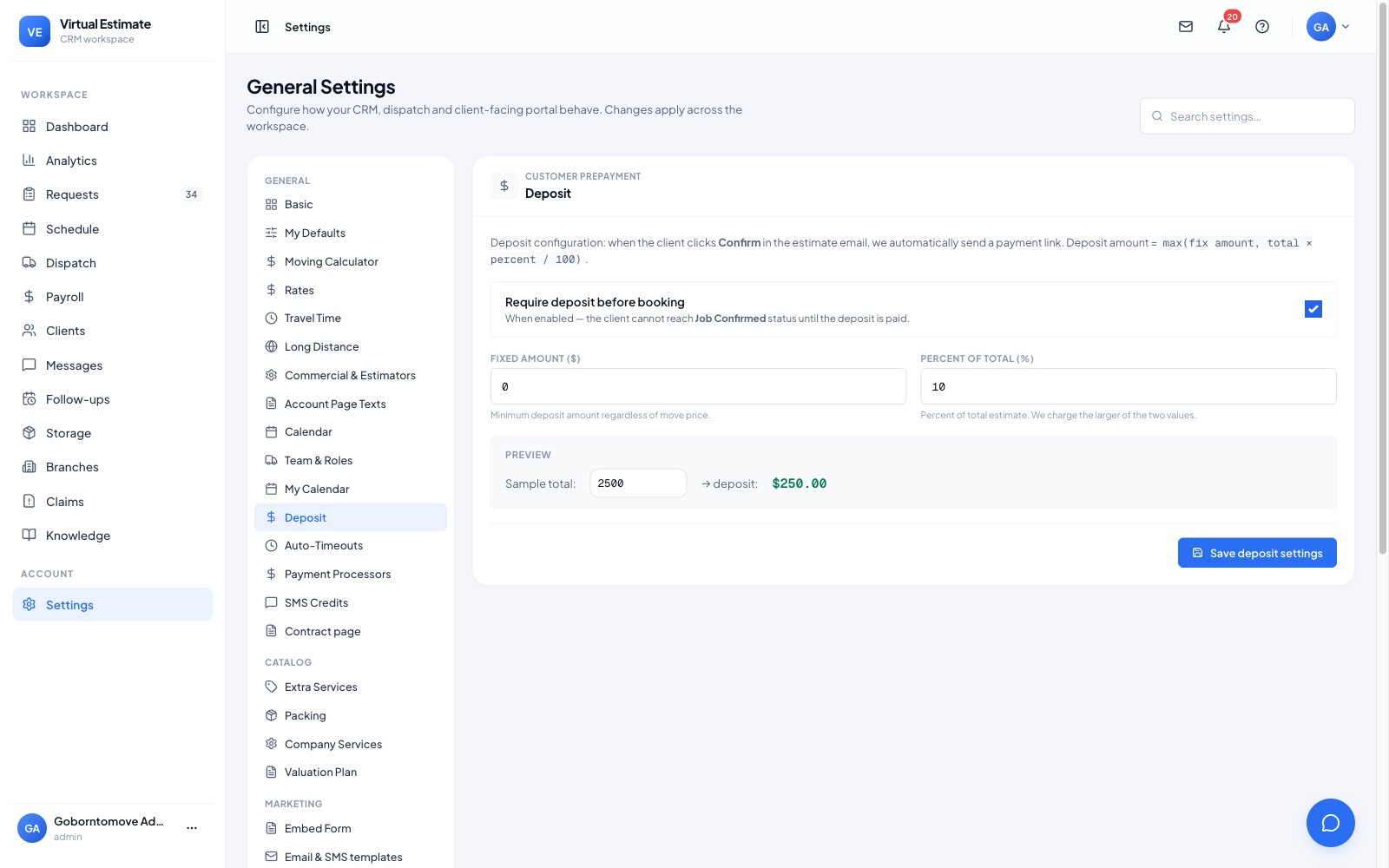Image resolution: width=1389 pixels, height=868 pixels.
Task: Click the Dispatch truck icon in the sidebar
Action: click(x=29, y=262)
